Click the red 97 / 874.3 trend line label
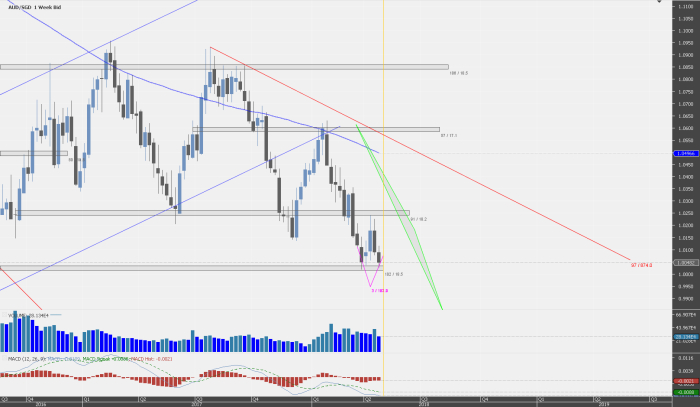Screen dimensions: 700x407 [x=641, y=265]
